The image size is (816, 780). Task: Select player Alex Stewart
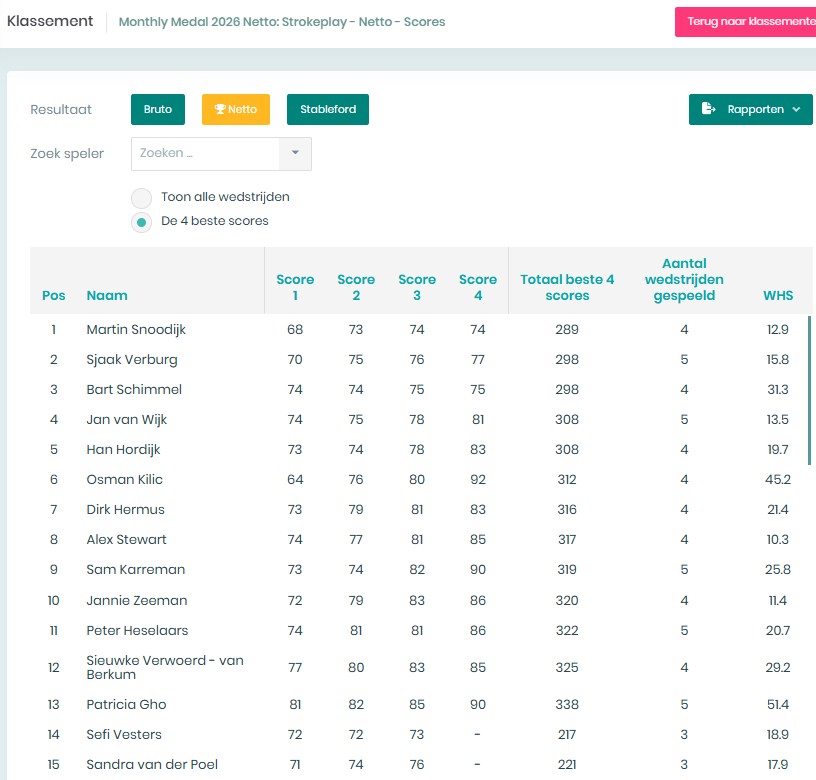point(126,540)
